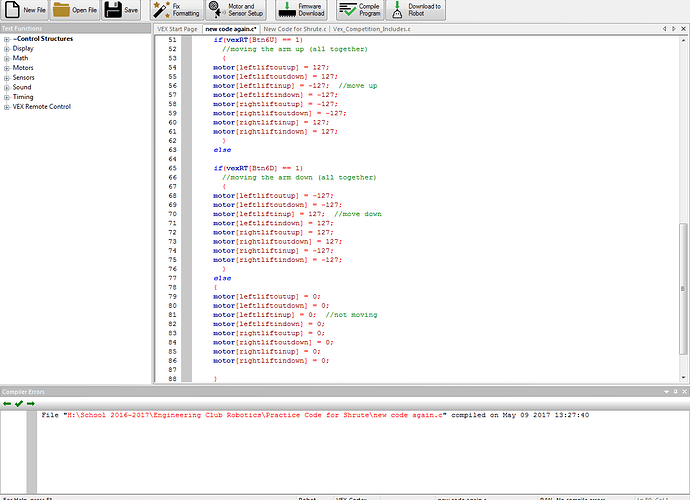
Task: Switch to the VEX Start Page tab
Action: pos(177,29)
